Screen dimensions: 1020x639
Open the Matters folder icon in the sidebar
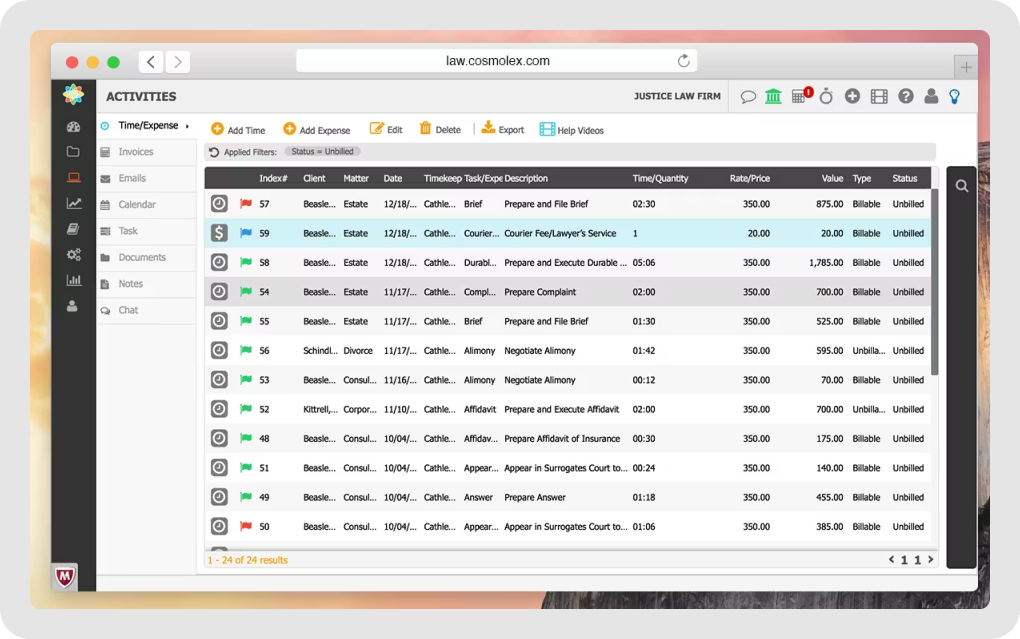tap(73, 152)
